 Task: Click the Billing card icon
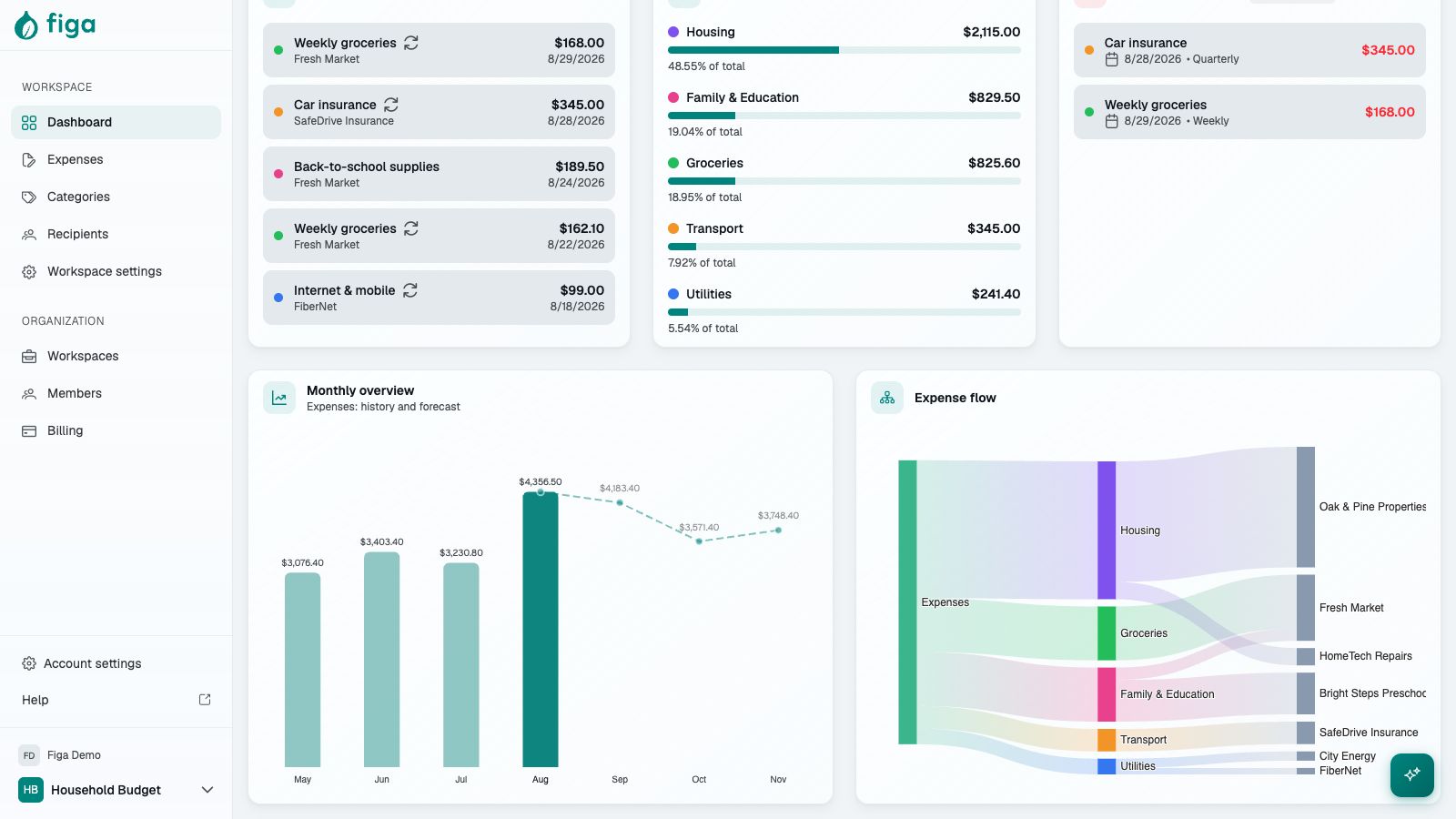tap(29, 431)
